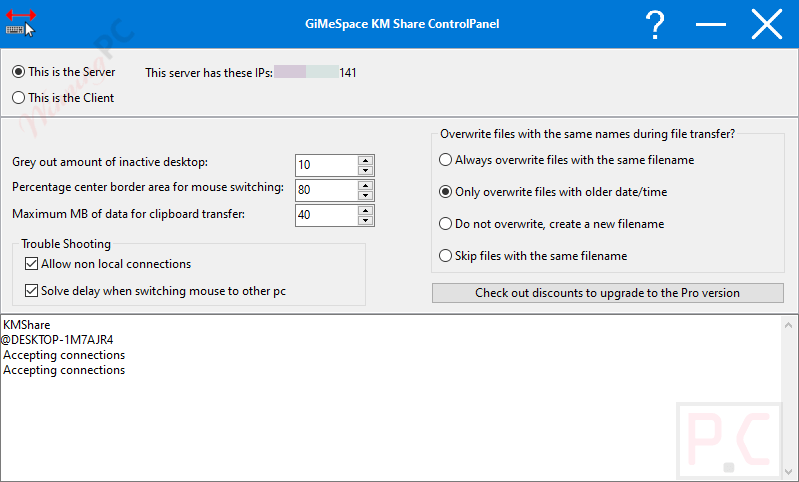This screenshot has width=799, height=482.
Task: Close the KM Share ControlPanel window
Action: (x=766, y=24)
